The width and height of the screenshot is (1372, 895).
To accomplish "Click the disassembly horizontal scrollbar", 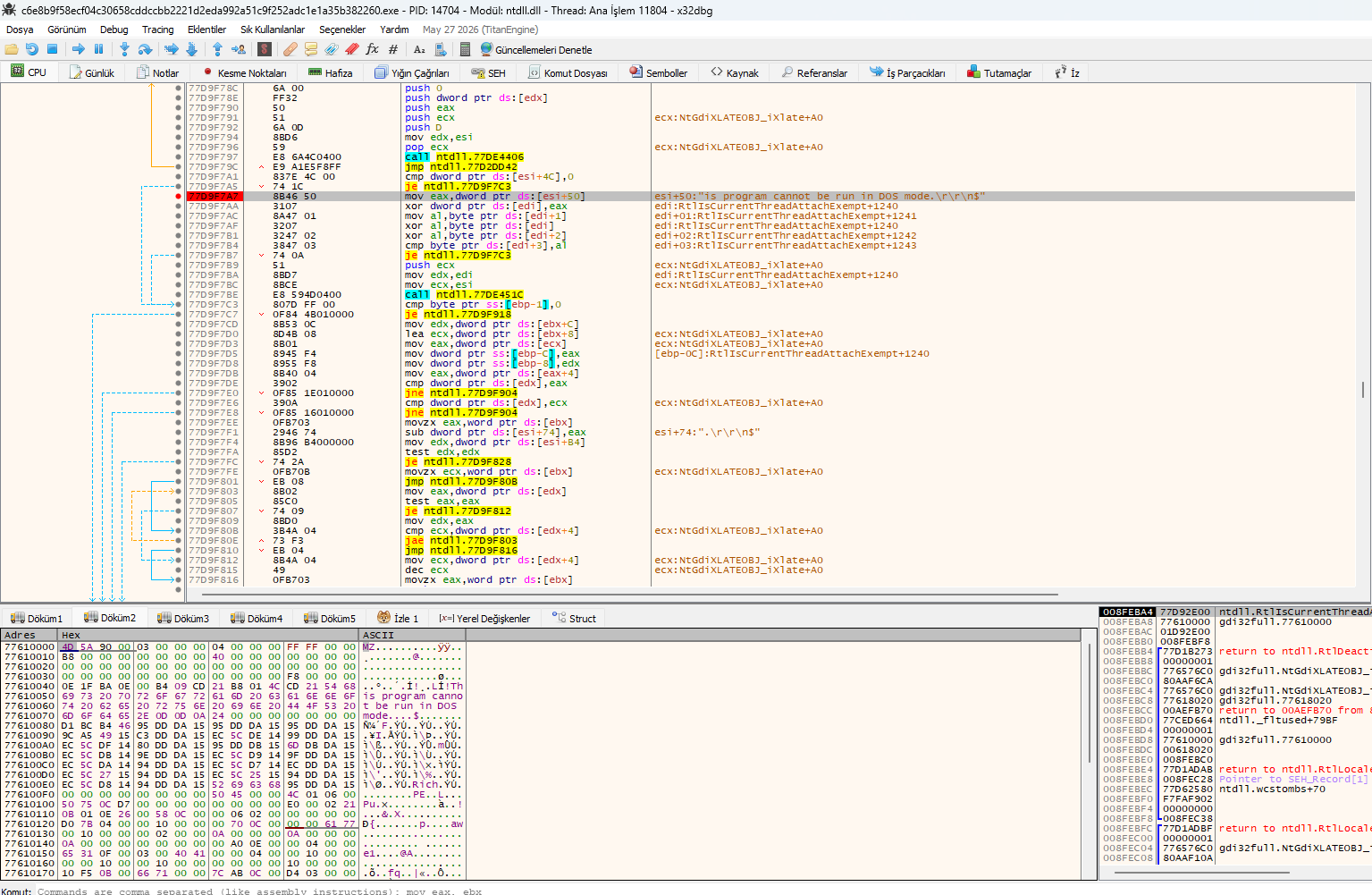I will (629, 594).
